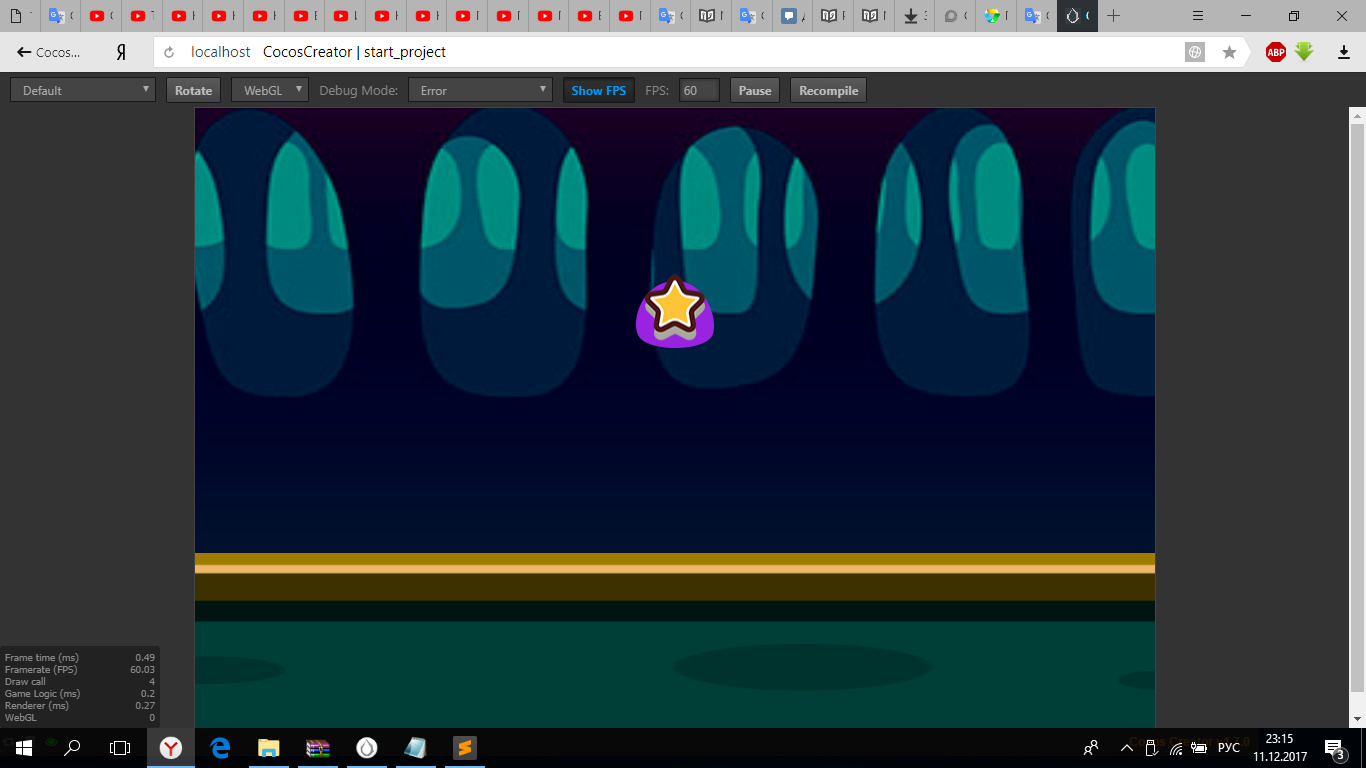The width and height of the screenshot is (1366, 768).
Task: Click the reload icon in address bar
Action: point(169,52)
